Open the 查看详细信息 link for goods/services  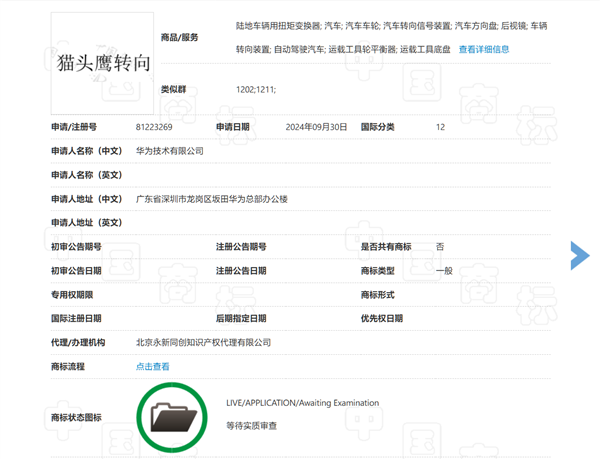coord(489,48)
